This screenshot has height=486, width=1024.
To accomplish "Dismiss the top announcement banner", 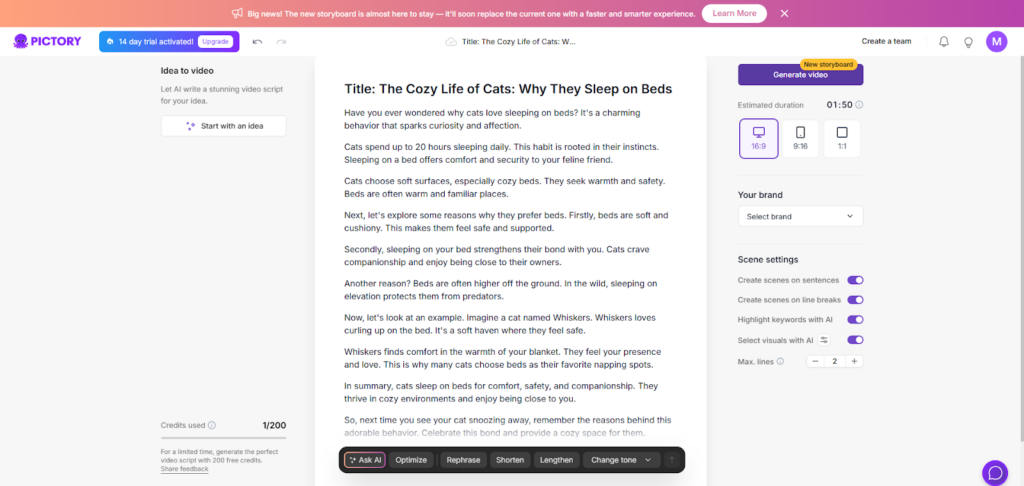I will coord(785,13).
